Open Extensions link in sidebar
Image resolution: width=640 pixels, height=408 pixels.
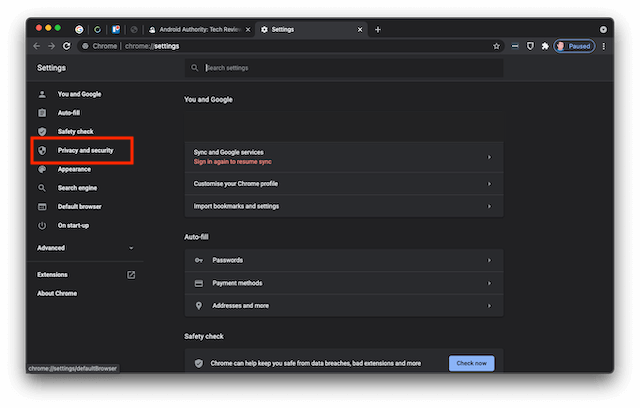pos(52,275)
